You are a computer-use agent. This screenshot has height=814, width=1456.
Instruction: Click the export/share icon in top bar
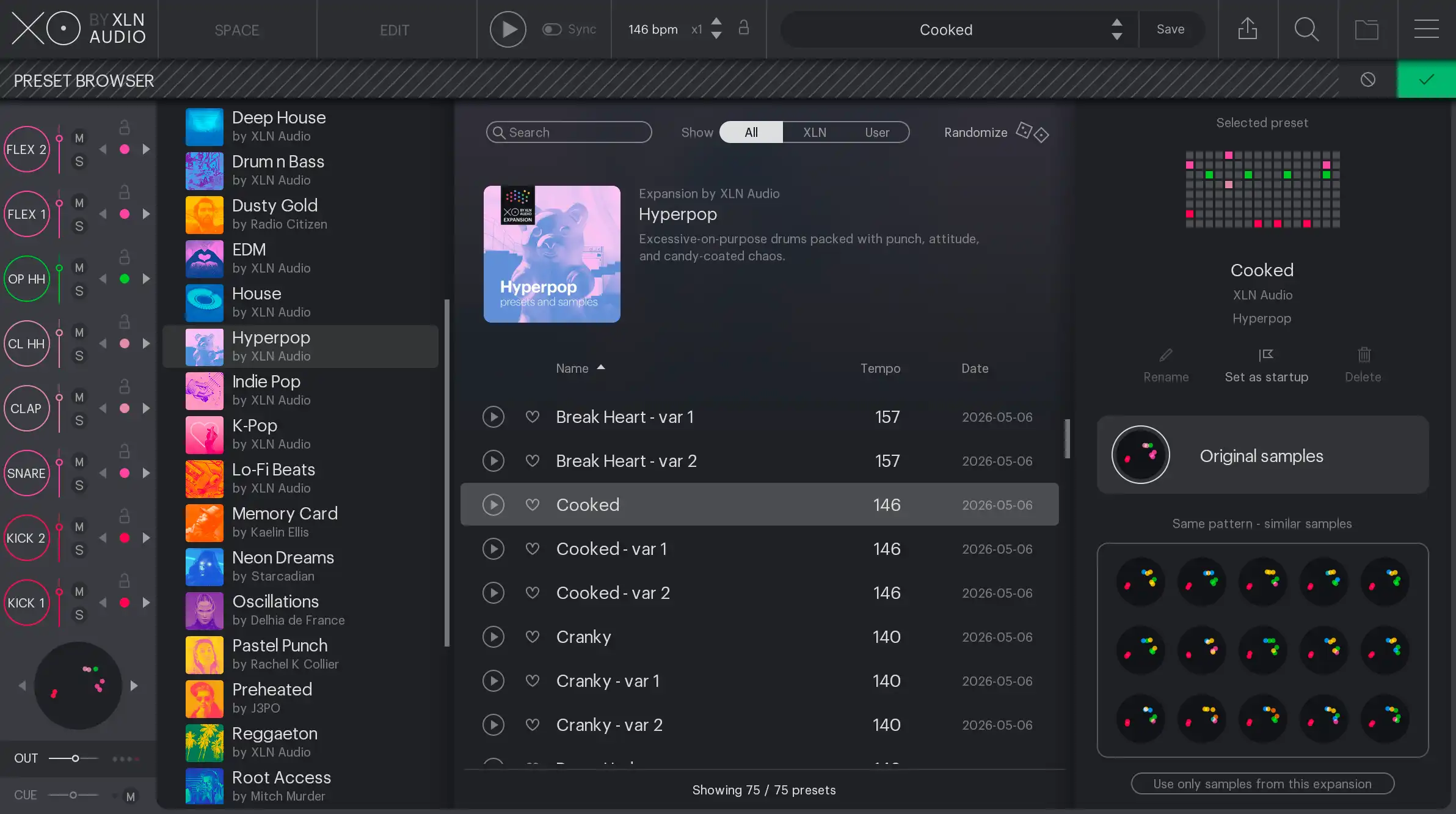(1248, 29)
